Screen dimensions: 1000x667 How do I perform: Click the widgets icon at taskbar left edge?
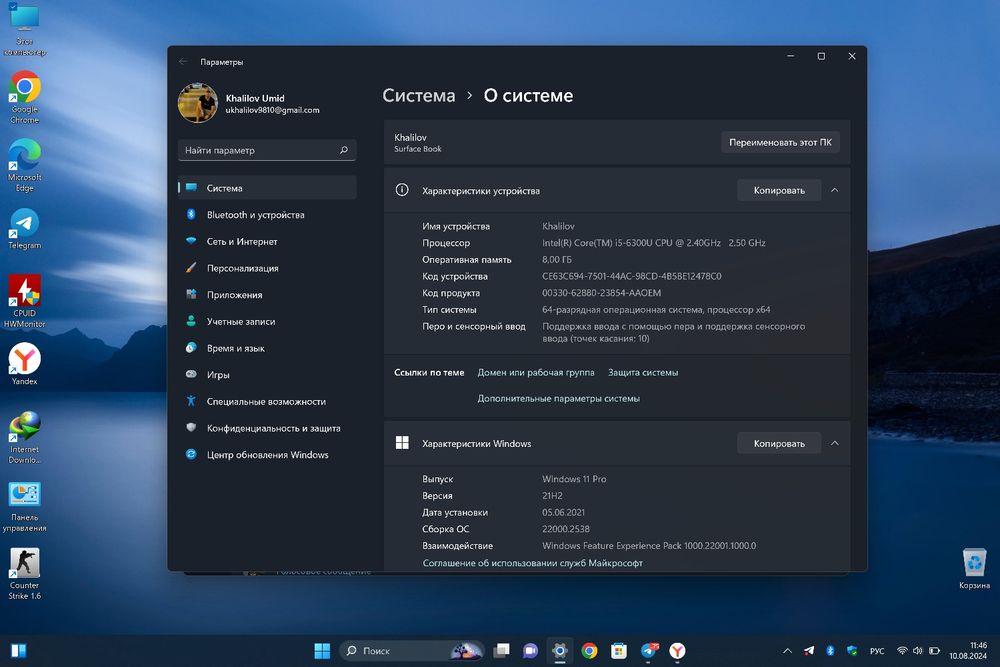click(x=18, y=651)
